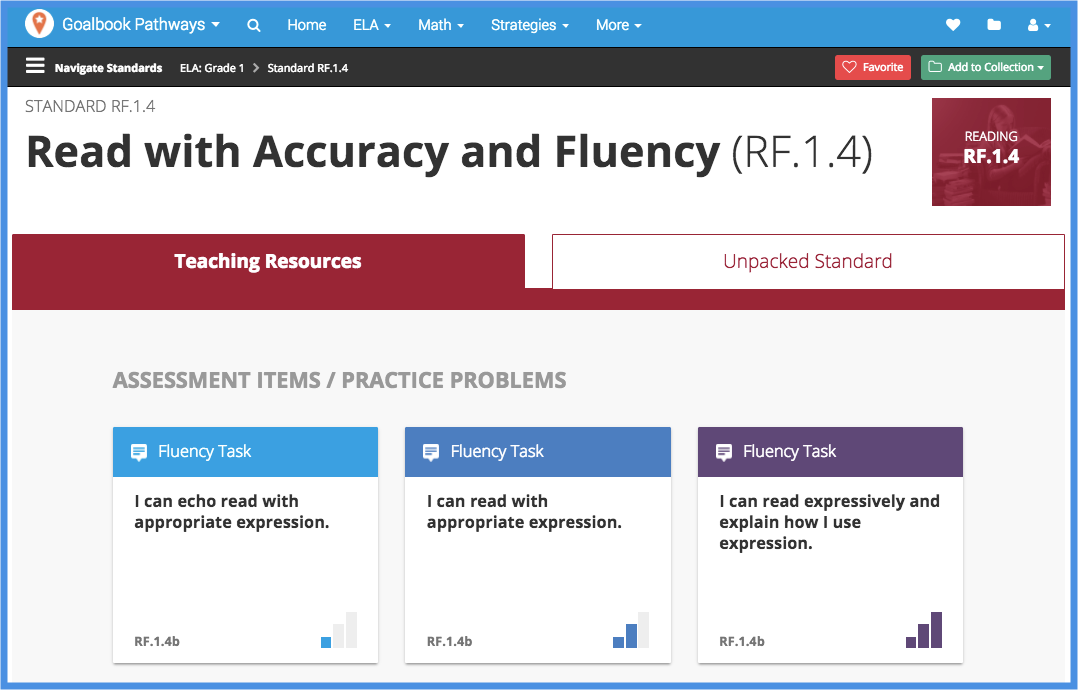
Task: Click the difficulty bar chart on the purple card
Action: point(924,630)
